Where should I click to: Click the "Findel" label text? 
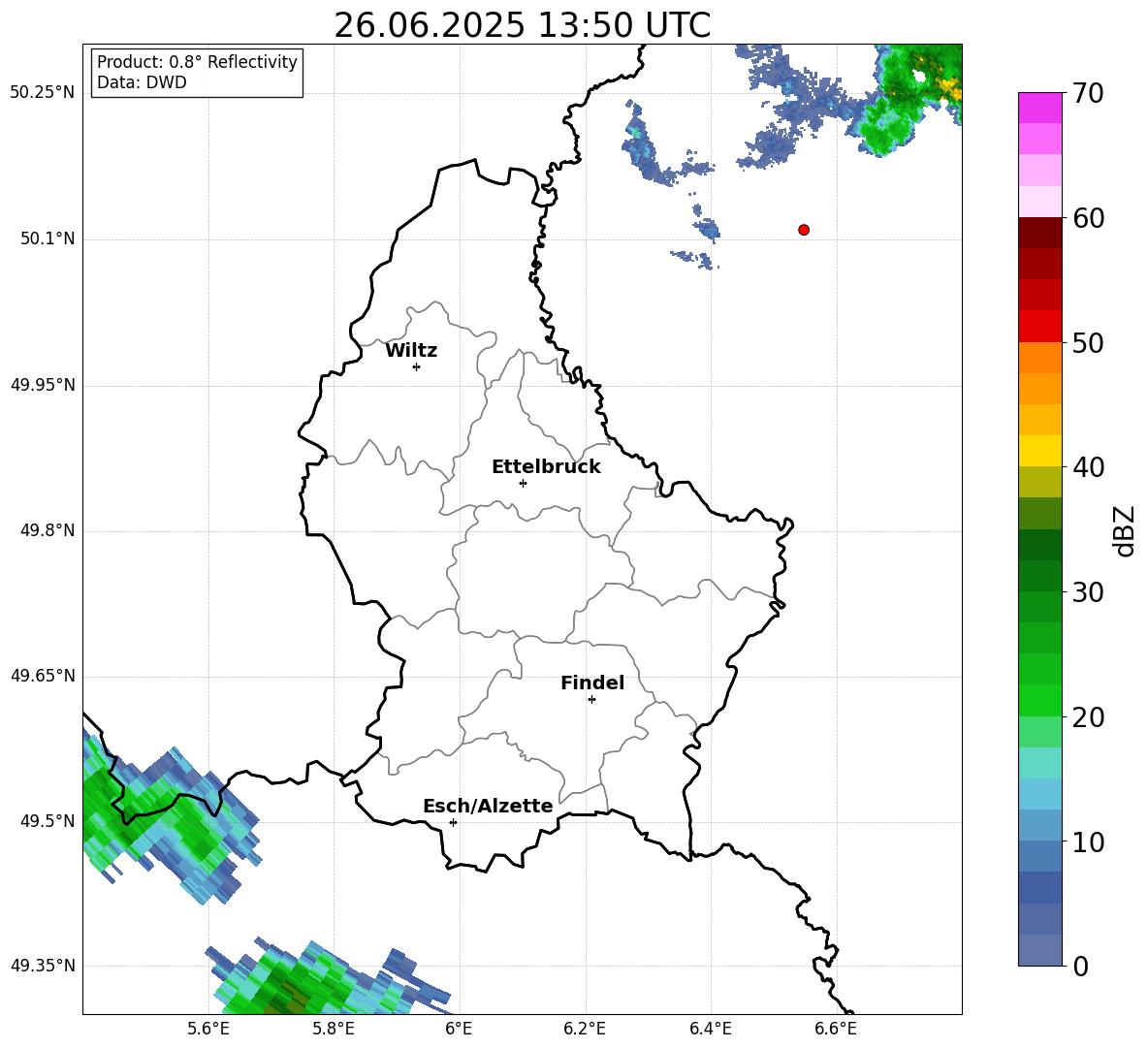point(592,683)
